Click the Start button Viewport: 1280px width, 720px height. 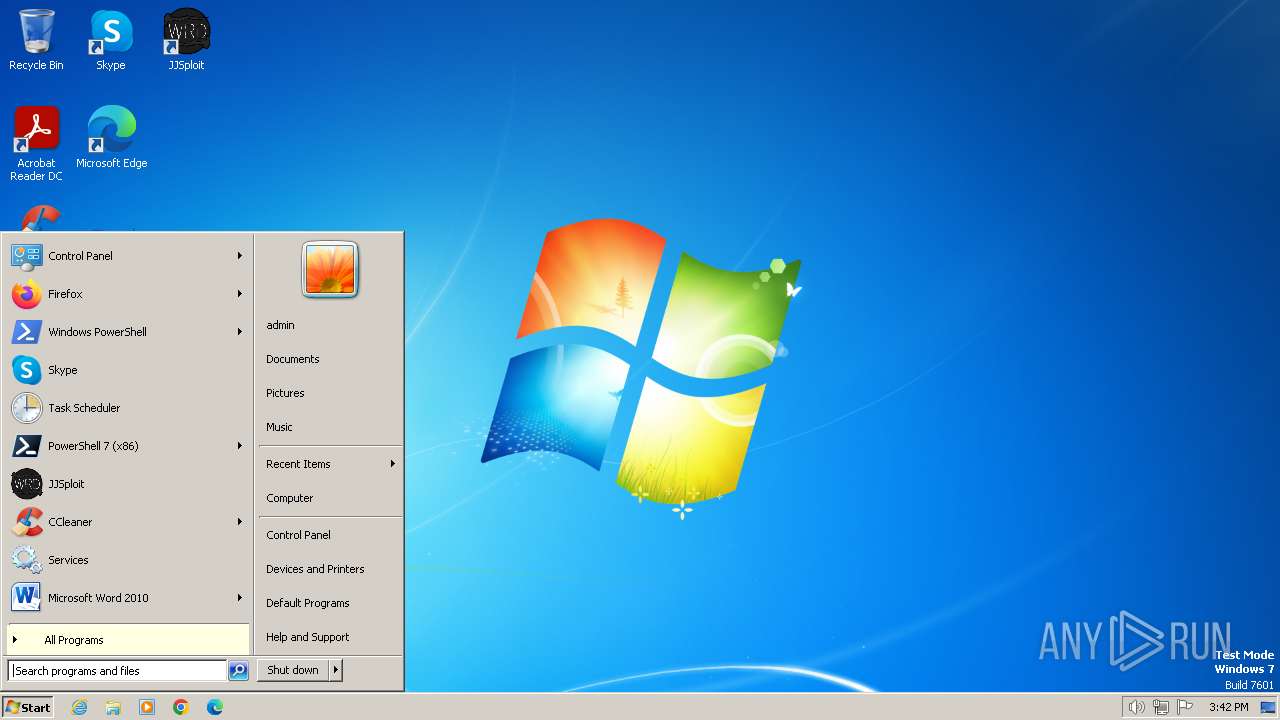(x=28, y=707)
